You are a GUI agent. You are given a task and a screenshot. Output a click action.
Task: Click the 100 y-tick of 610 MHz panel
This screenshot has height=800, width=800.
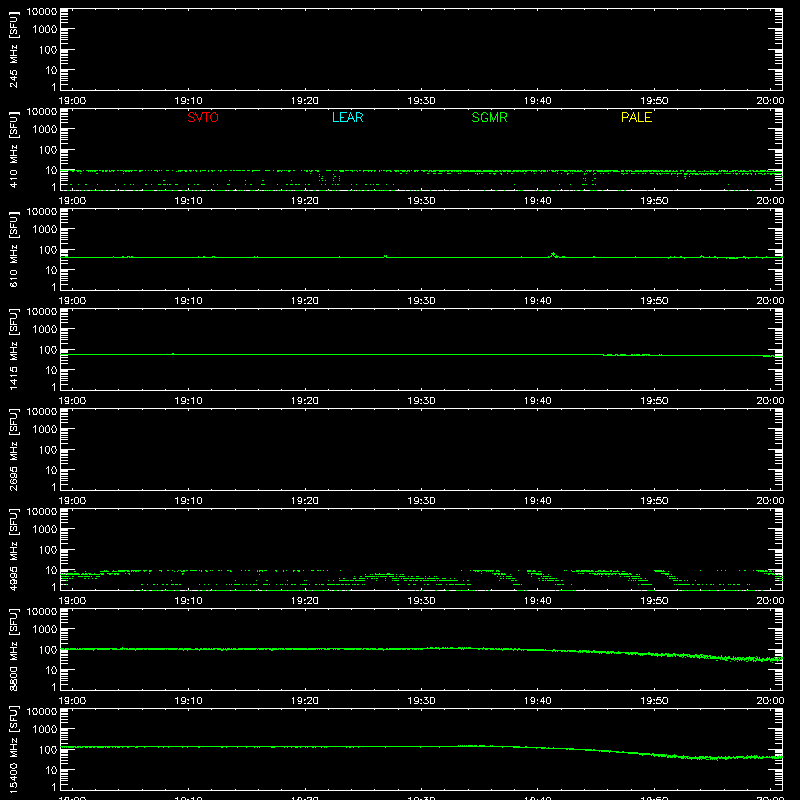click(48, 250)
